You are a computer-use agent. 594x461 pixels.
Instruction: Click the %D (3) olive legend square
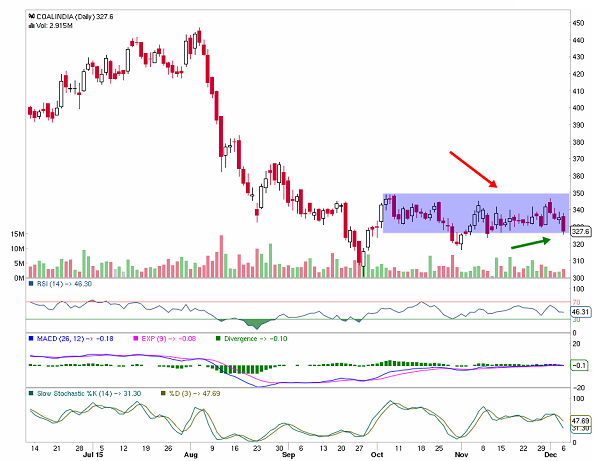coord(164,394)
